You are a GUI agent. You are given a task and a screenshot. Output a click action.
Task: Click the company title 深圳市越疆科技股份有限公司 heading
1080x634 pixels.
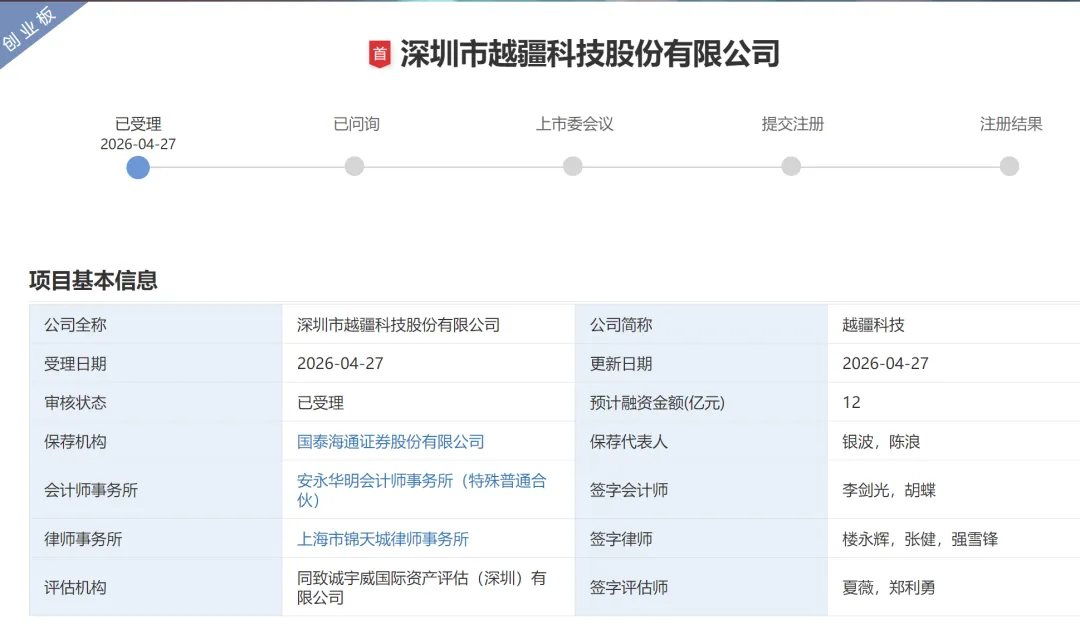click(x=590, y=54)
